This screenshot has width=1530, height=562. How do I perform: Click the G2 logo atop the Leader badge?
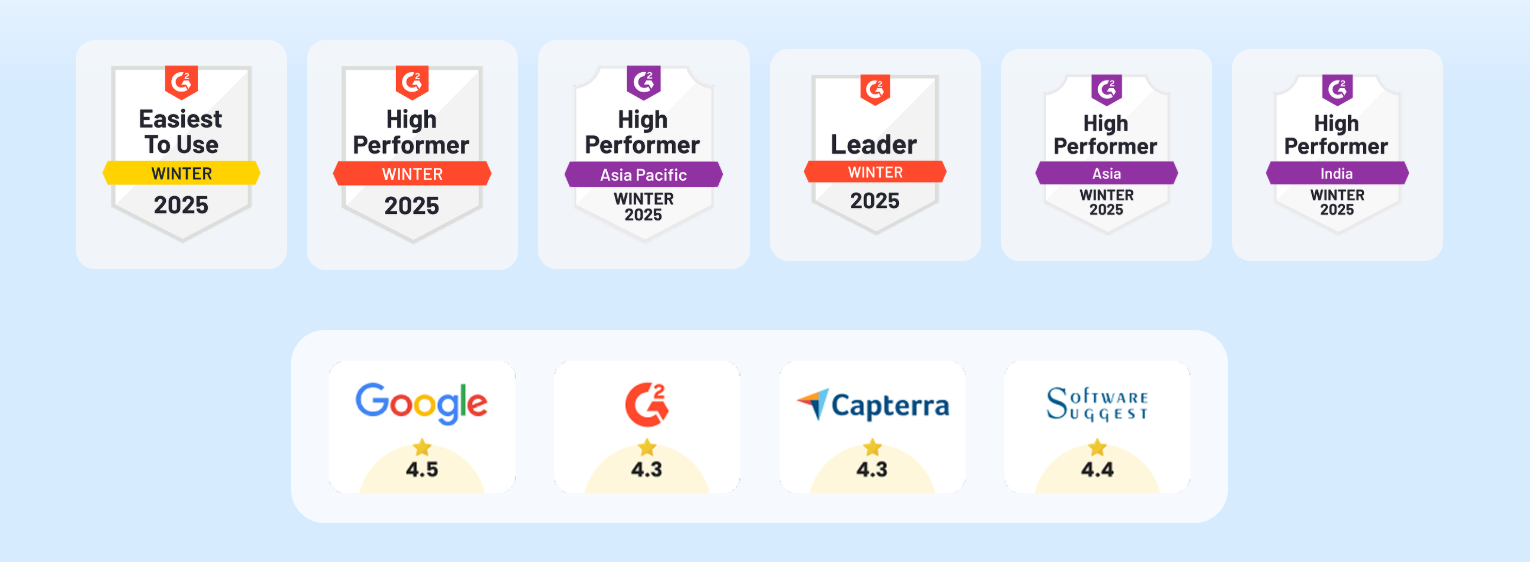(x=875, y=88)
